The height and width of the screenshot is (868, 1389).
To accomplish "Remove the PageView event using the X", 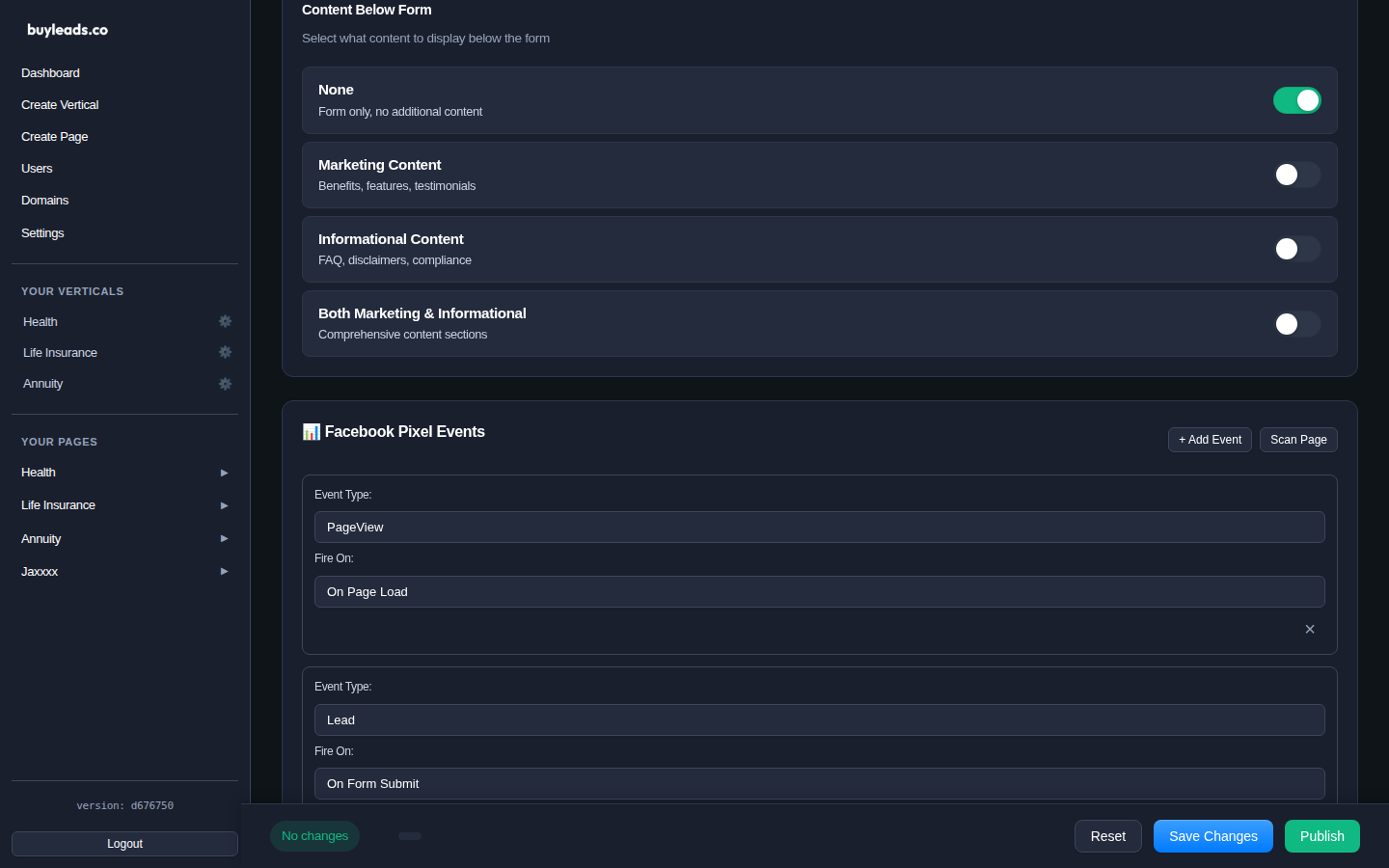I will 1310,629.
